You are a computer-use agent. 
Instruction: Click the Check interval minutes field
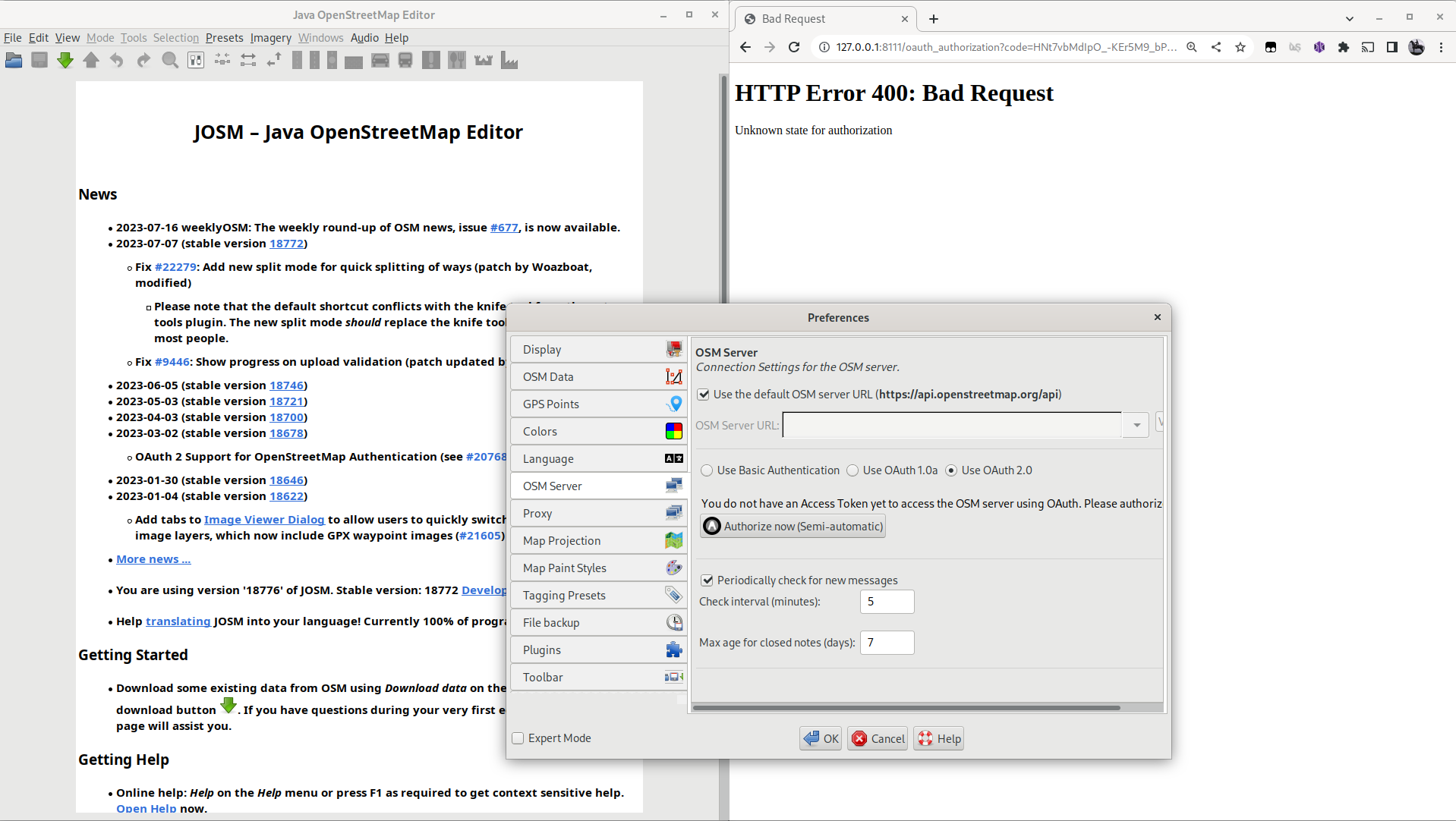887,602
